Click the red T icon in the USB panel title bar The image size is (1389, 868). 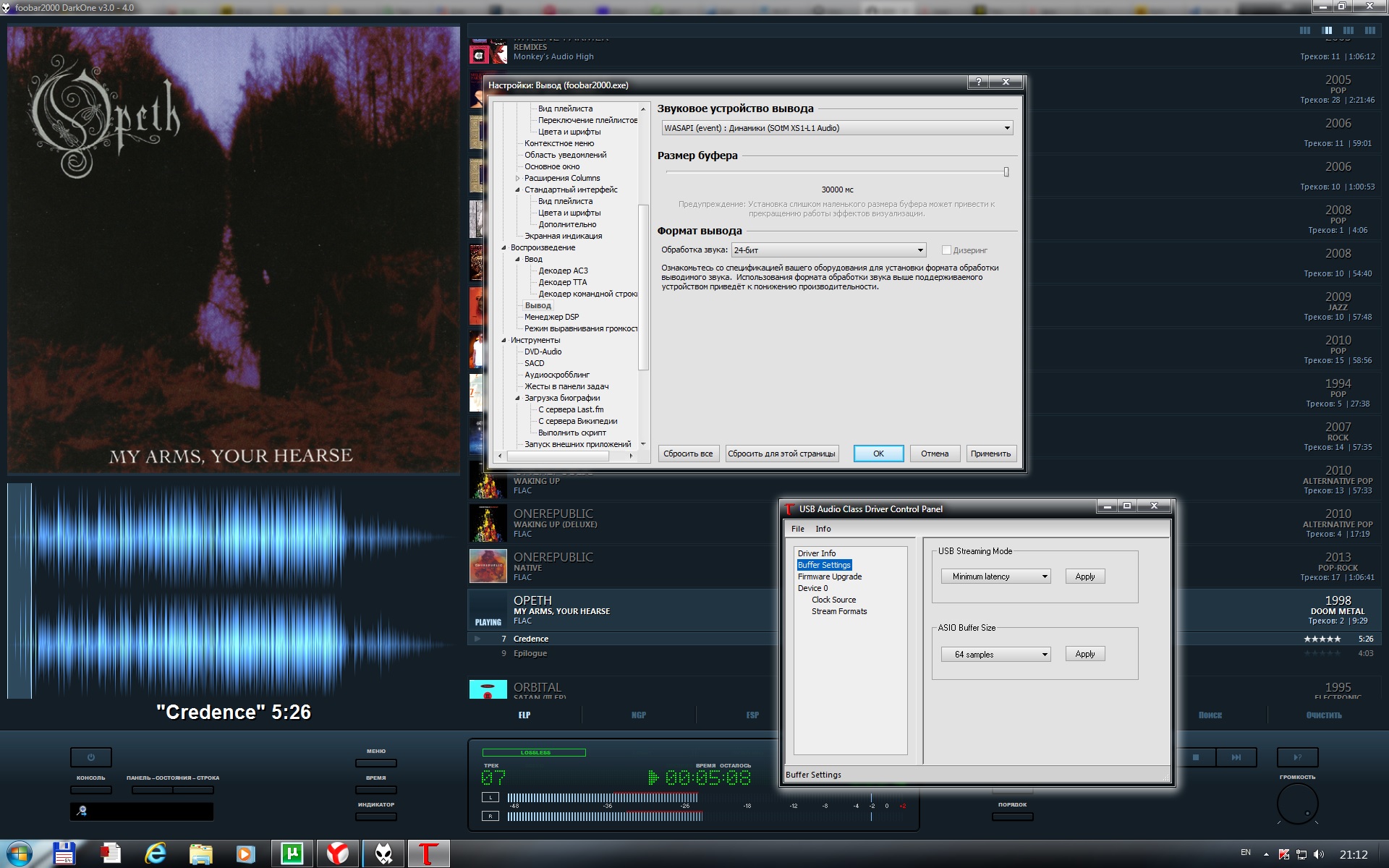coord(790,509)
